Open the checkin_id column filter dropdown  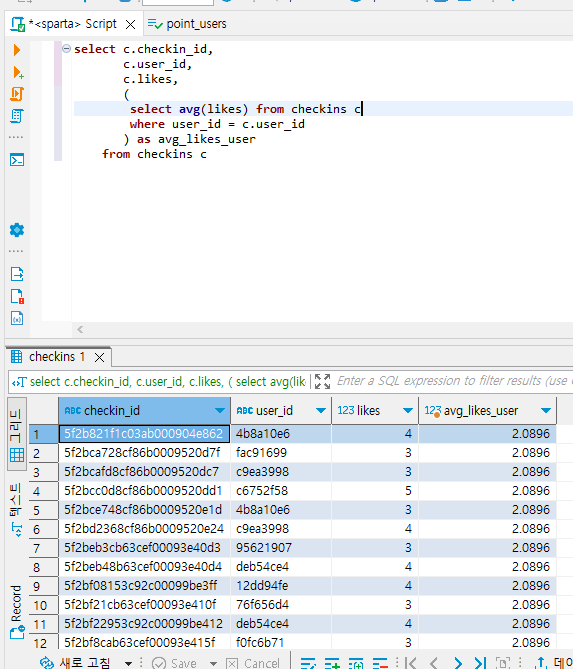(x=220, y=410)
